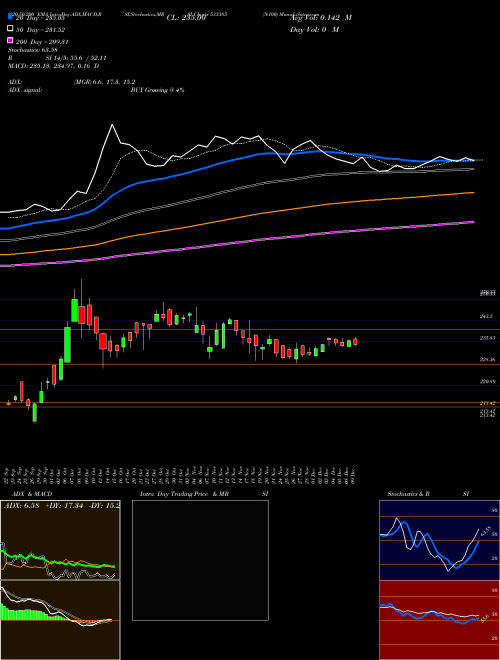Click the '(MGR) 6.6, 17.3, 15.2' ADX values
The height and width of the screenshot is (660, 500).
point(104,82)
